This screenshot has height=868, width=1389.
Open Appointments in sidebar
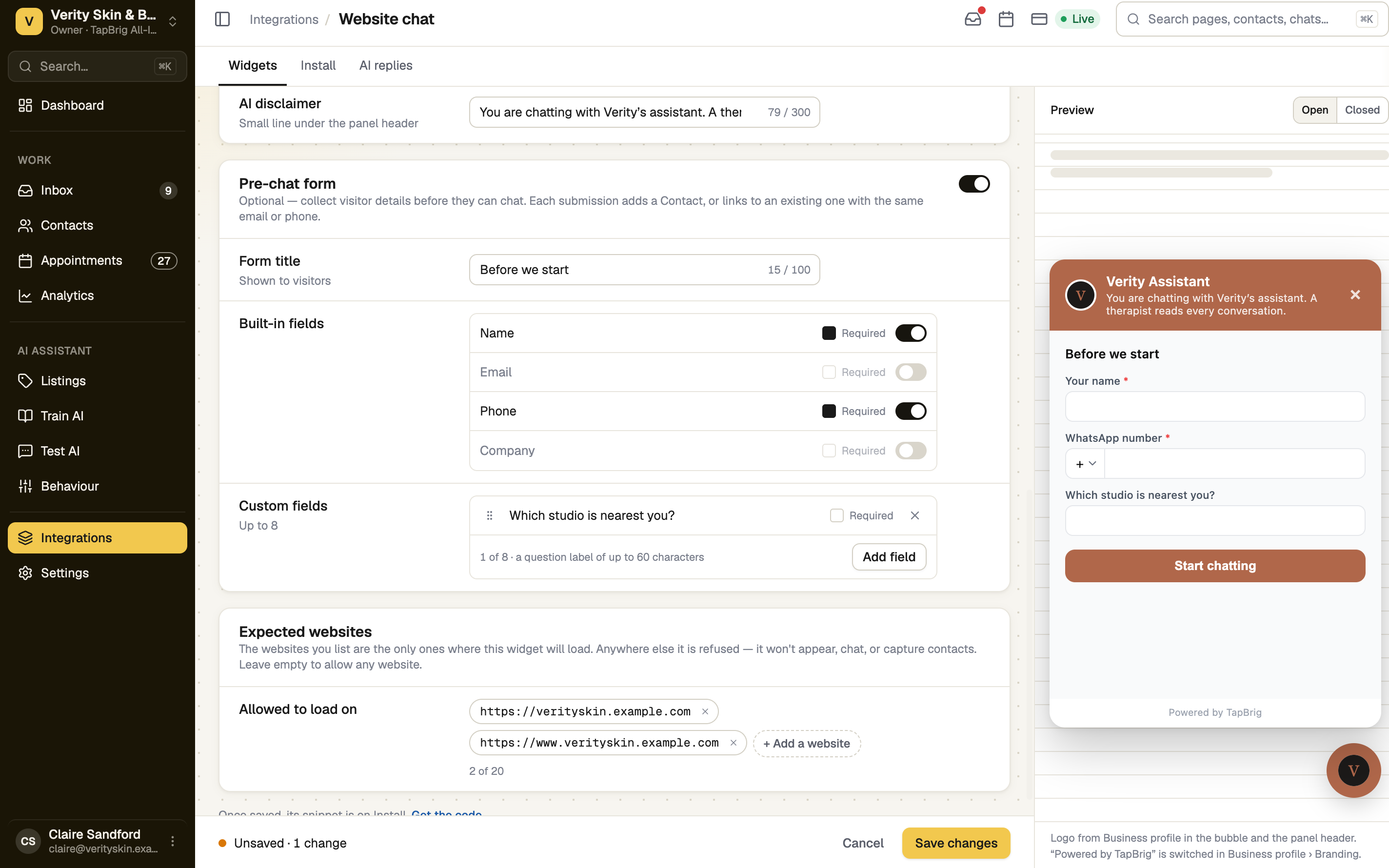[x=98, y=260]
